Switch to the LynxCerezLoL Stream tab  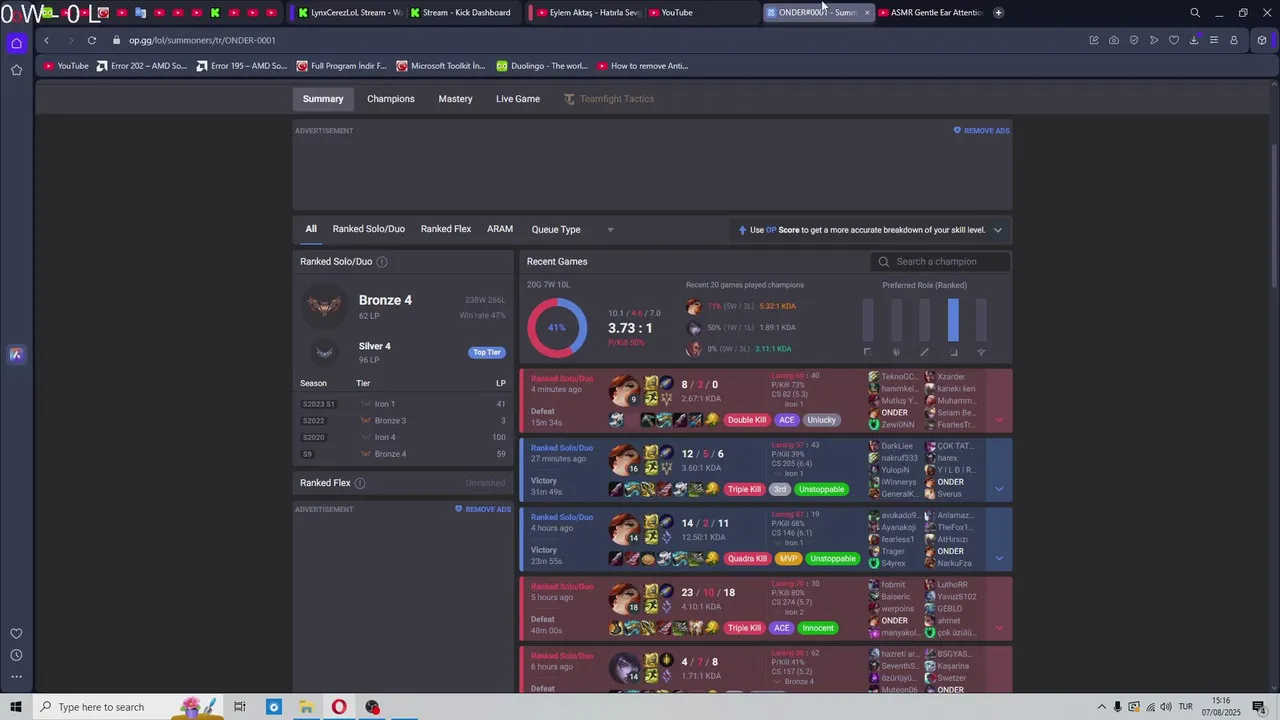pyautogui.click(x=350, y=13)
